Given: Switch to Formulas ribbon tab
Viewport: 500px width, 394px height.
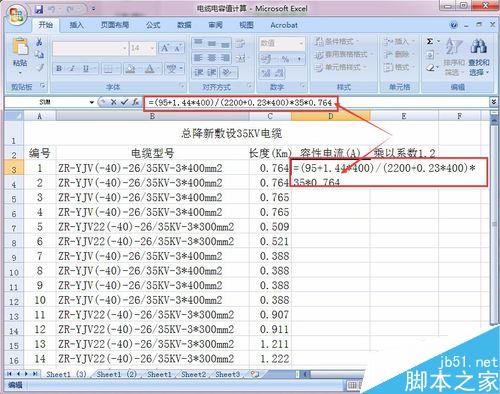Looking at the screenshot, I should click(x=153, y=25).
